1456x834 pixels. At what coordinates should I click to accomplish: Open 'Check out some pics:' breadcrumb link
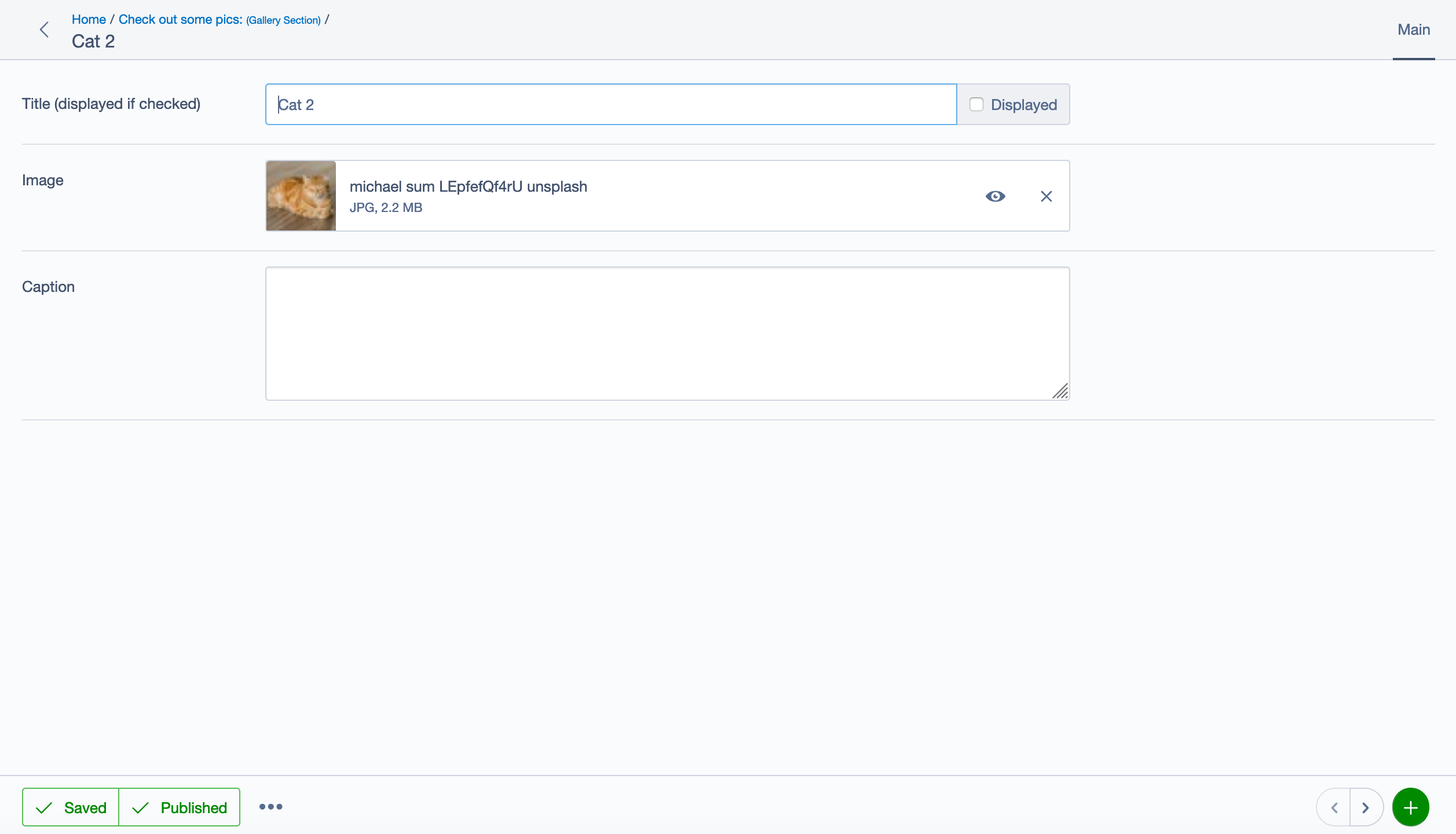[180, 19]
